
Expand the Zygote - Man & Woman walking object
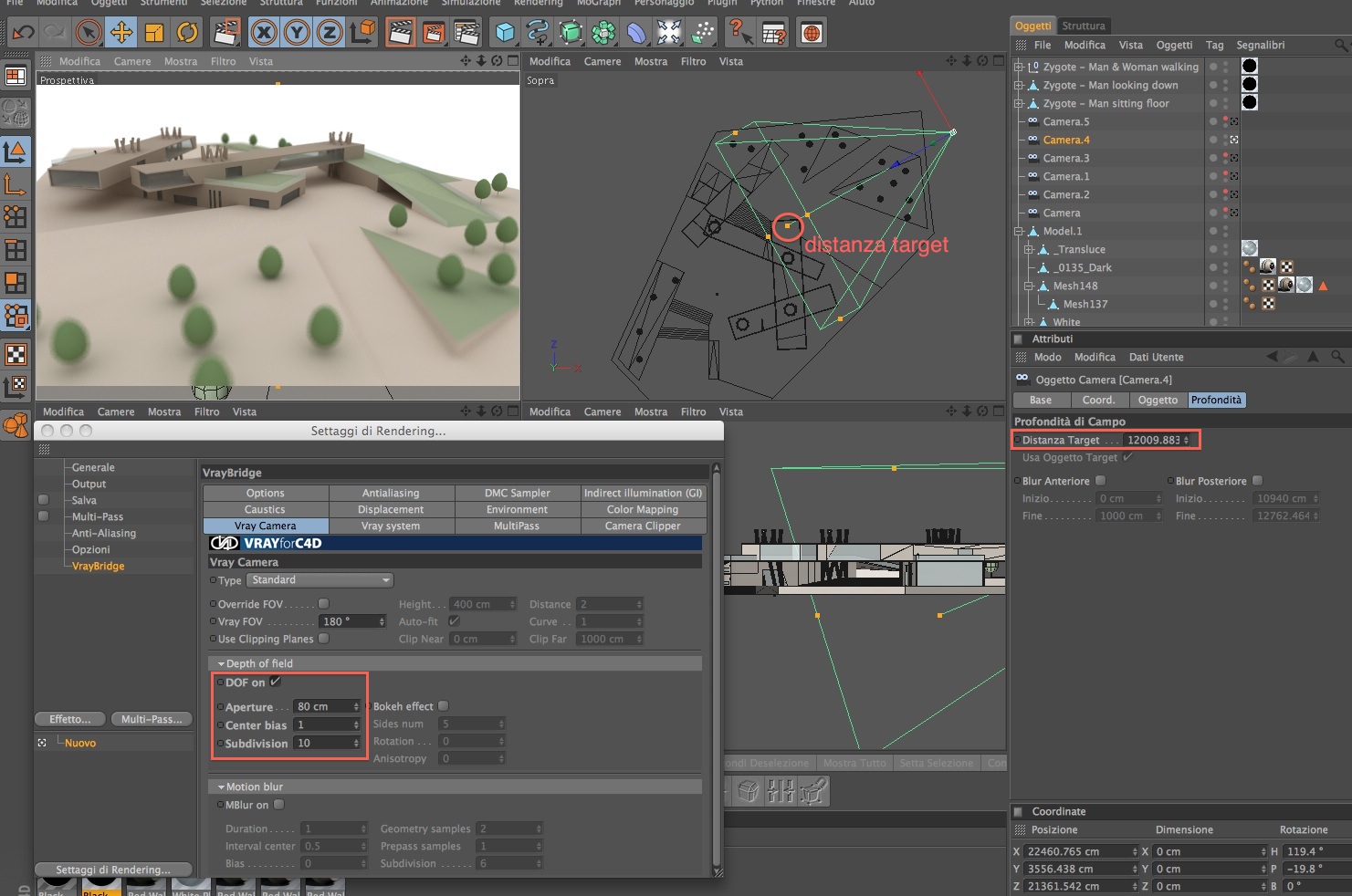1019,67
